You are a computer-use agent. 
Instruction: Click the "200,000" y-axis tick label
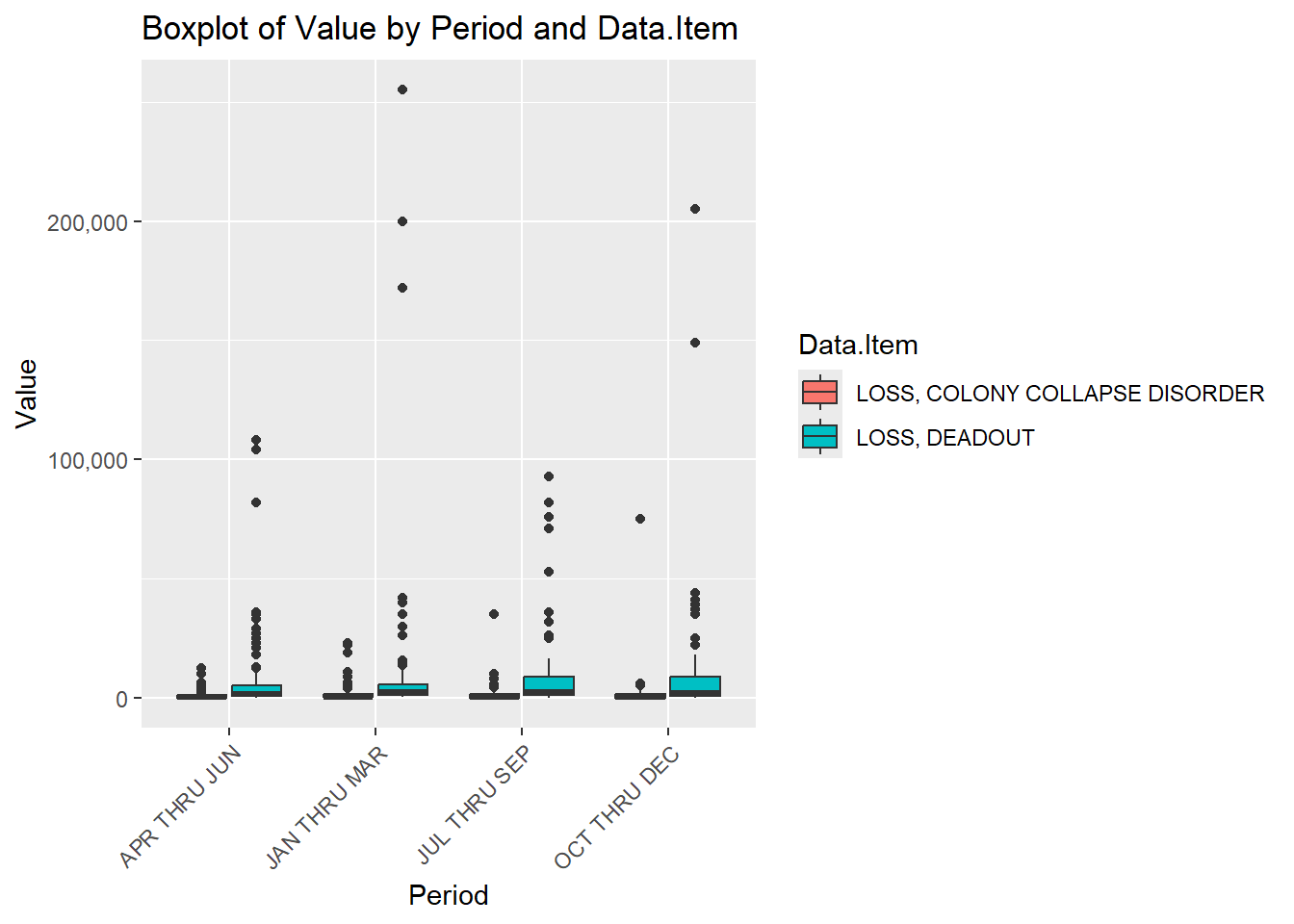click(88, 223)
